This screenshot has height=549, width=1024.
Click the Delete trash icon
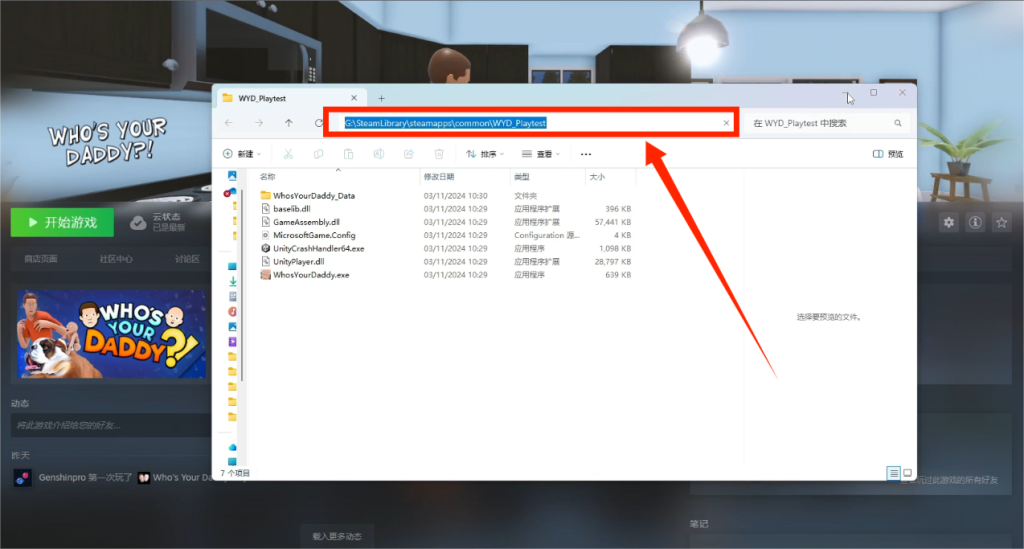click(x=439, y=154)
